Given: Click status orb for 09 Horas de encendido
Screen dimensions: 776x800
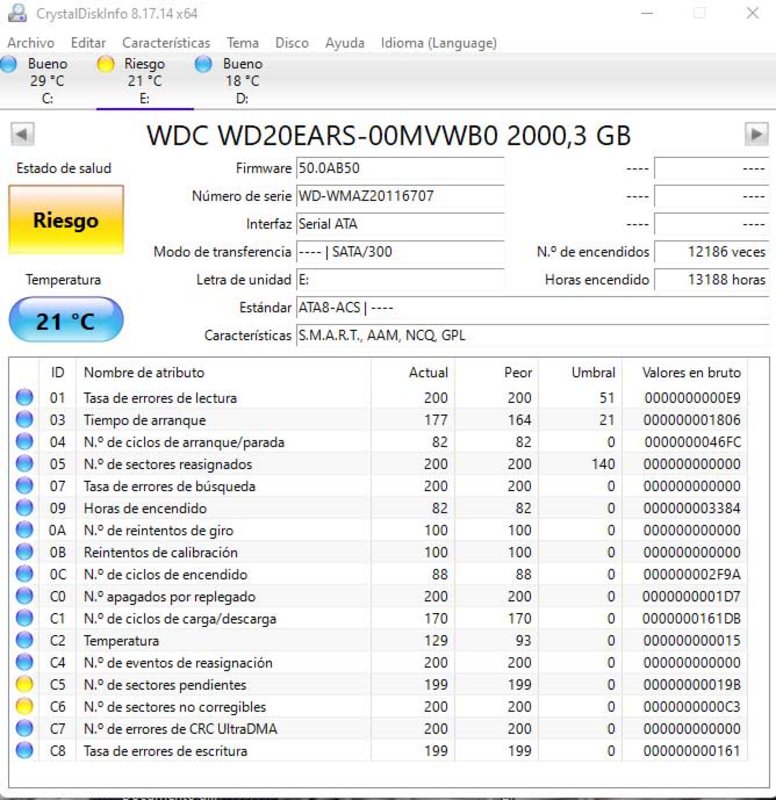Looking at the screenshot, I should tap(24, 508).
